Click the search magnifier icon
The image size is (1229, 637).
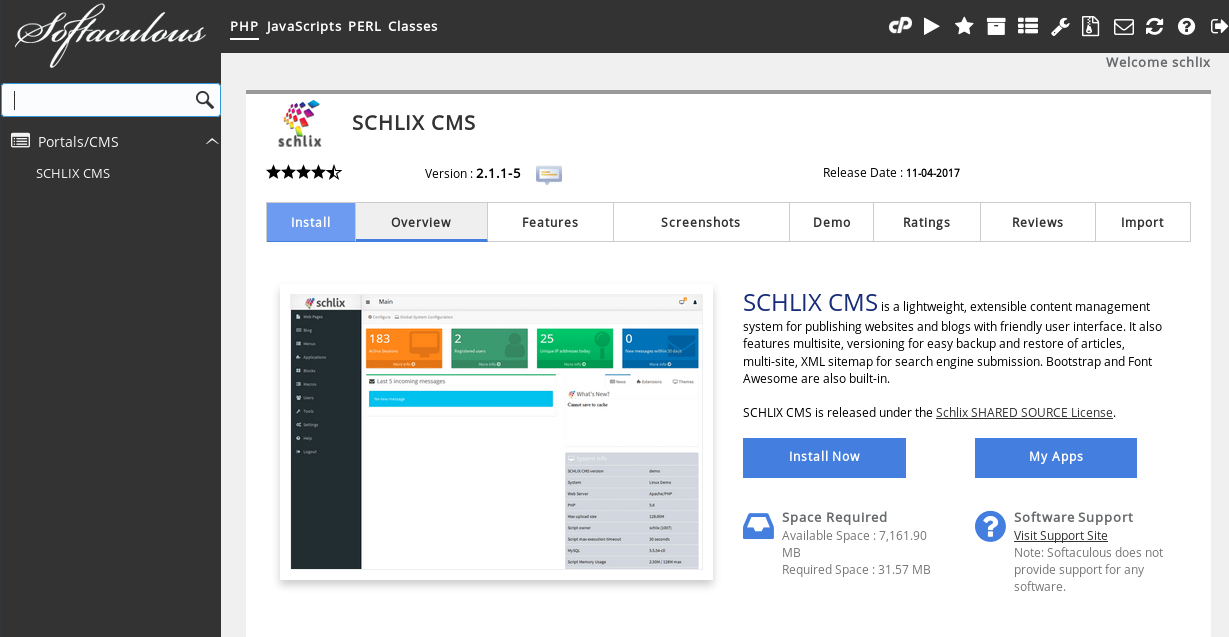coord(205,99)
